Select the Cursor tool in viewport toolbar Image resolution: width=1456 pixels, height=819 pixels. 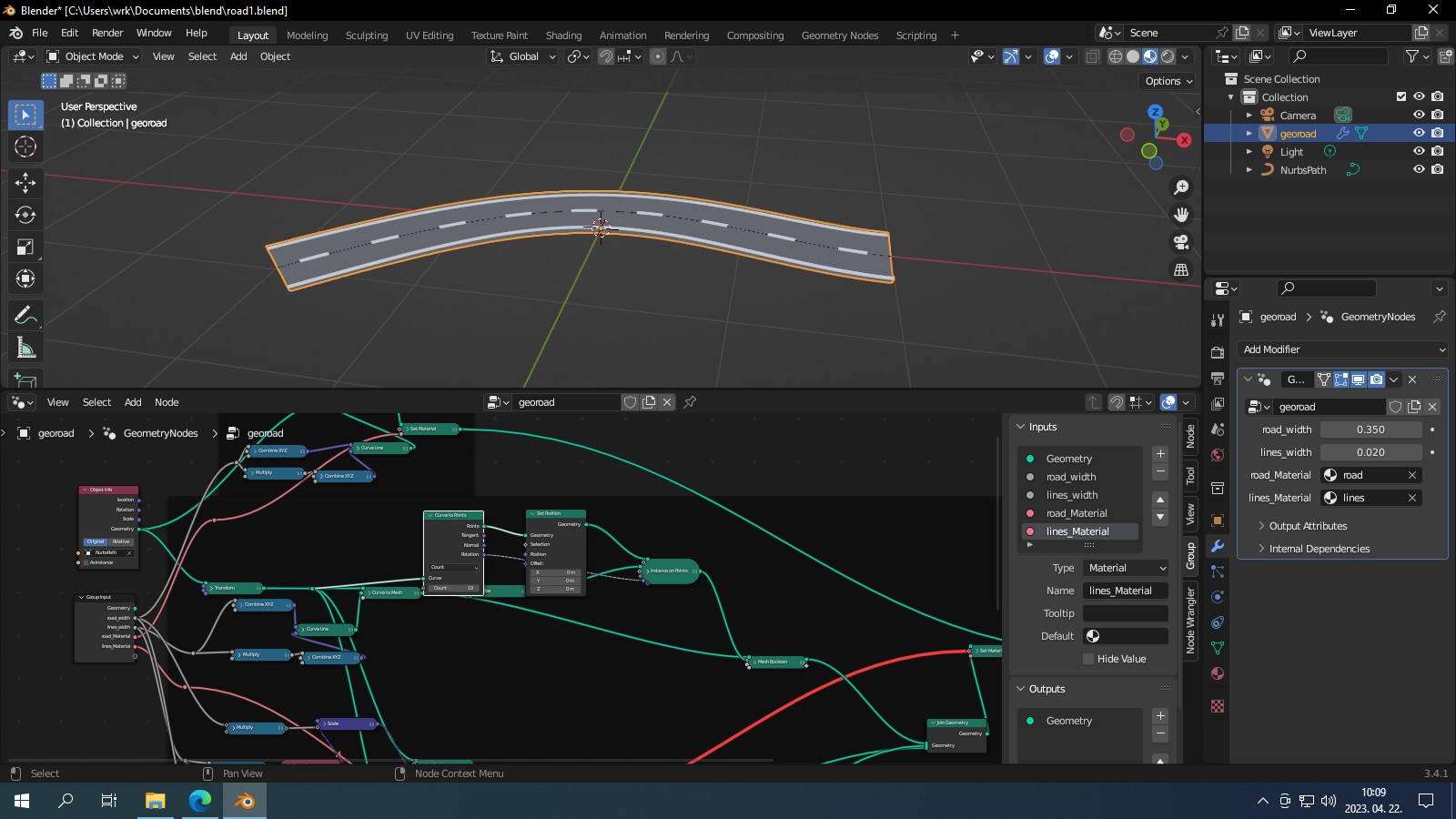(25, 147)
